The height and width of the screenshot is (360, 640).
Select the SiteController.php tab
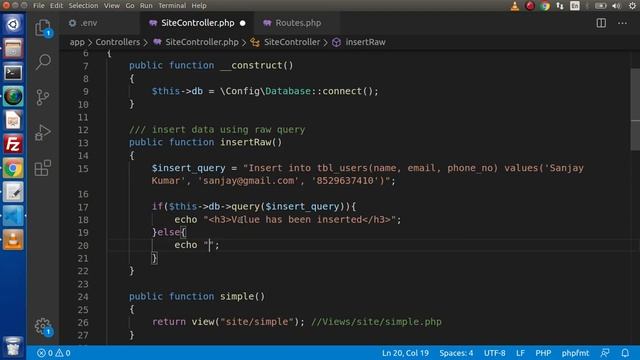coord(197,23)
